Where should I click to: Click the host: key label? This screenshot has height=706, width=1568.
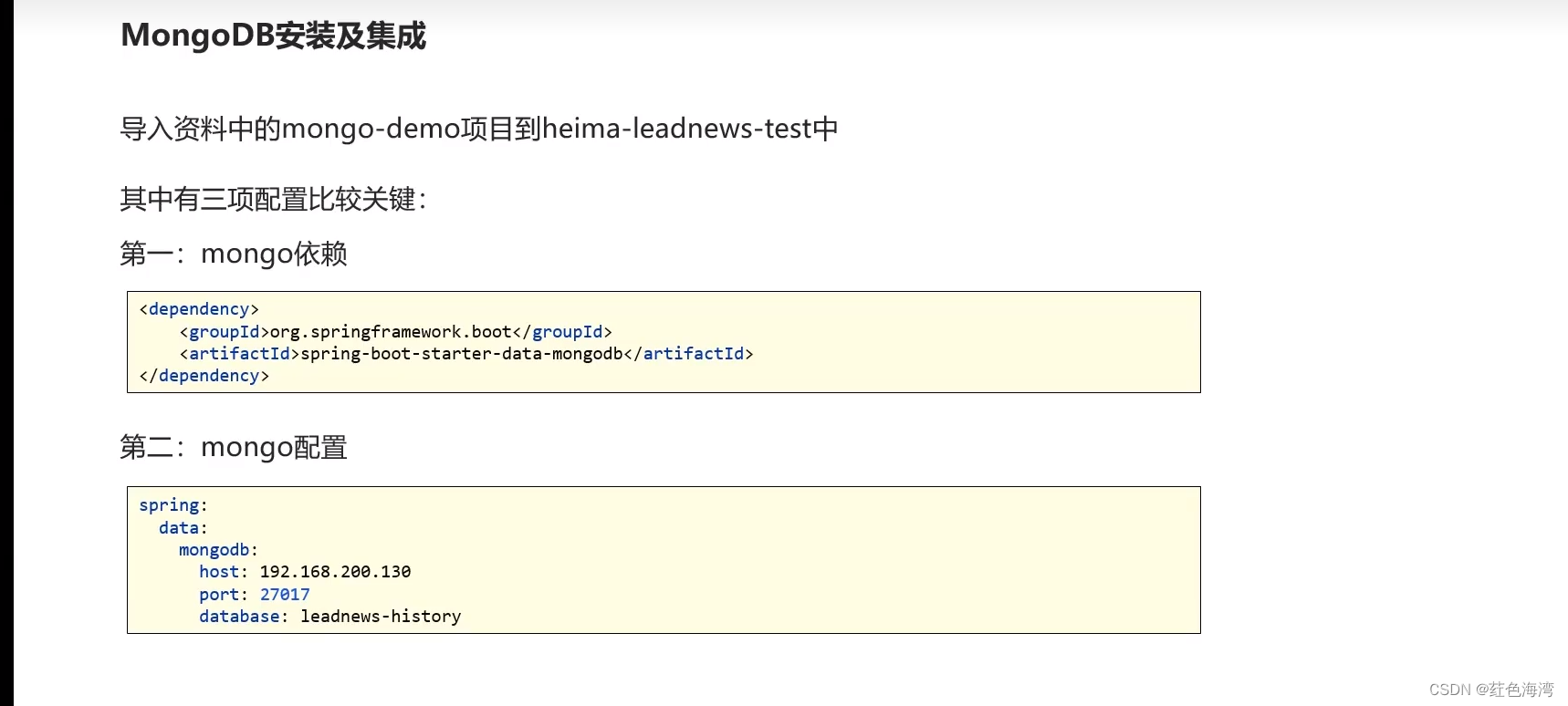click(x=223, y=572)
